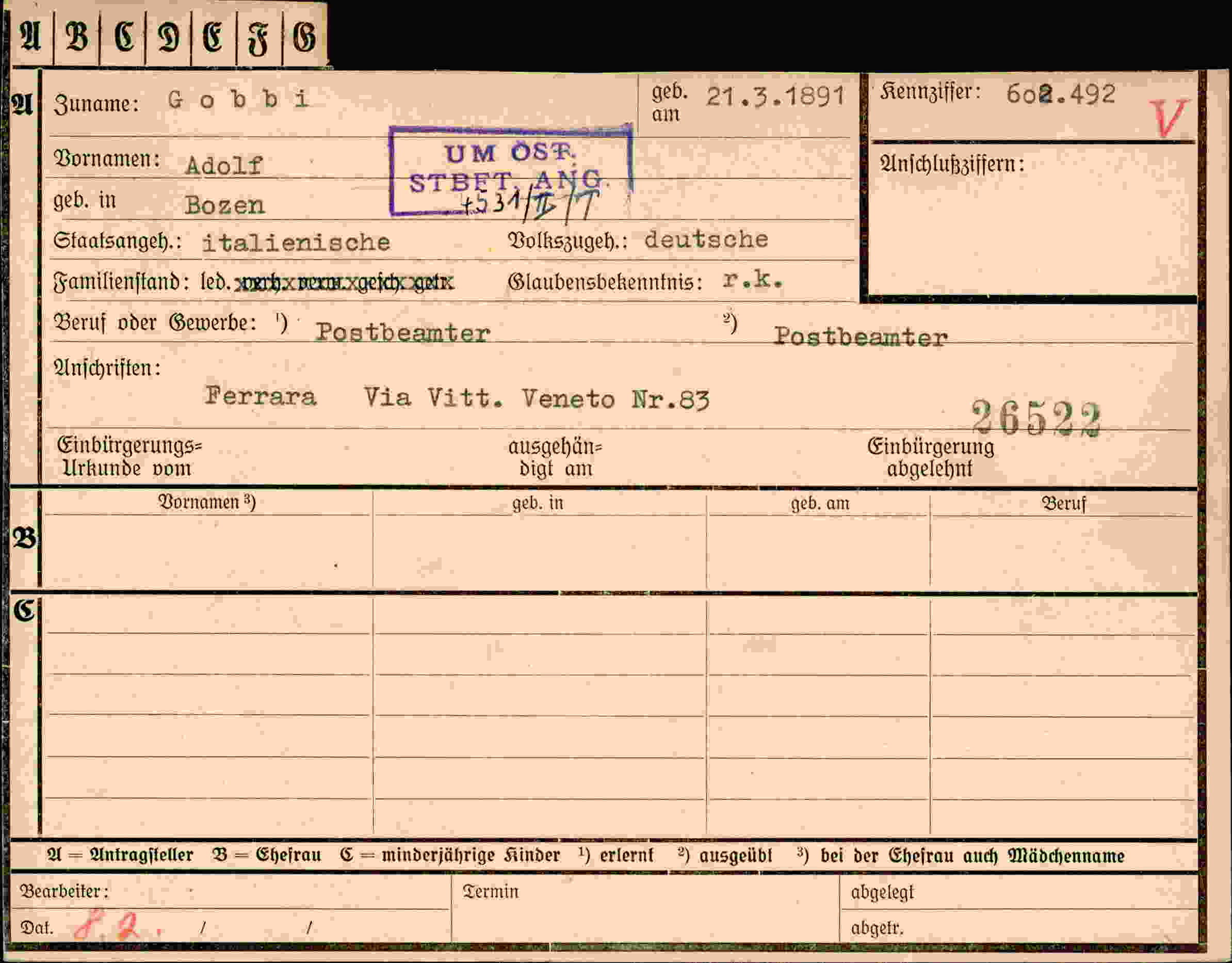1232x963 pixels.
Task: Click the "Glaubensbekenntnis:" label
Action: tap(605, 281)
